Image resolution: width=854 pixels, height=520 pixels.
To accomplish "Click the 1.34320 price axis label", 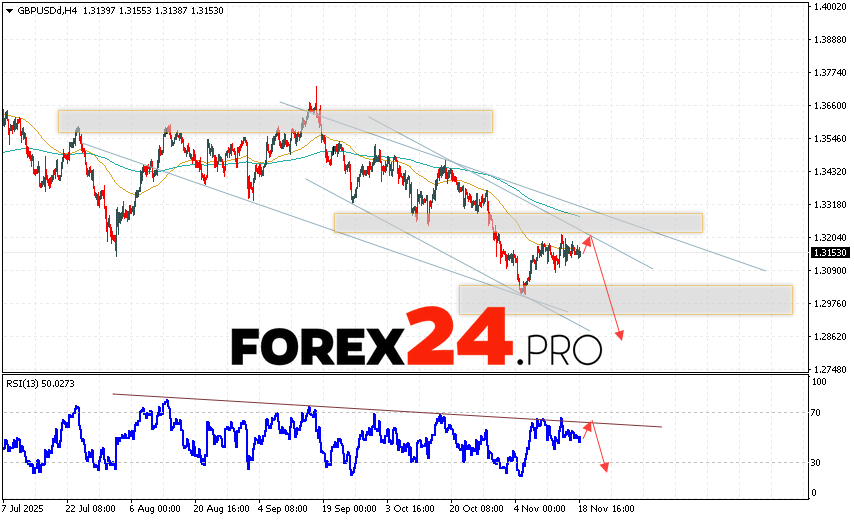I will (x=828, y=172).
